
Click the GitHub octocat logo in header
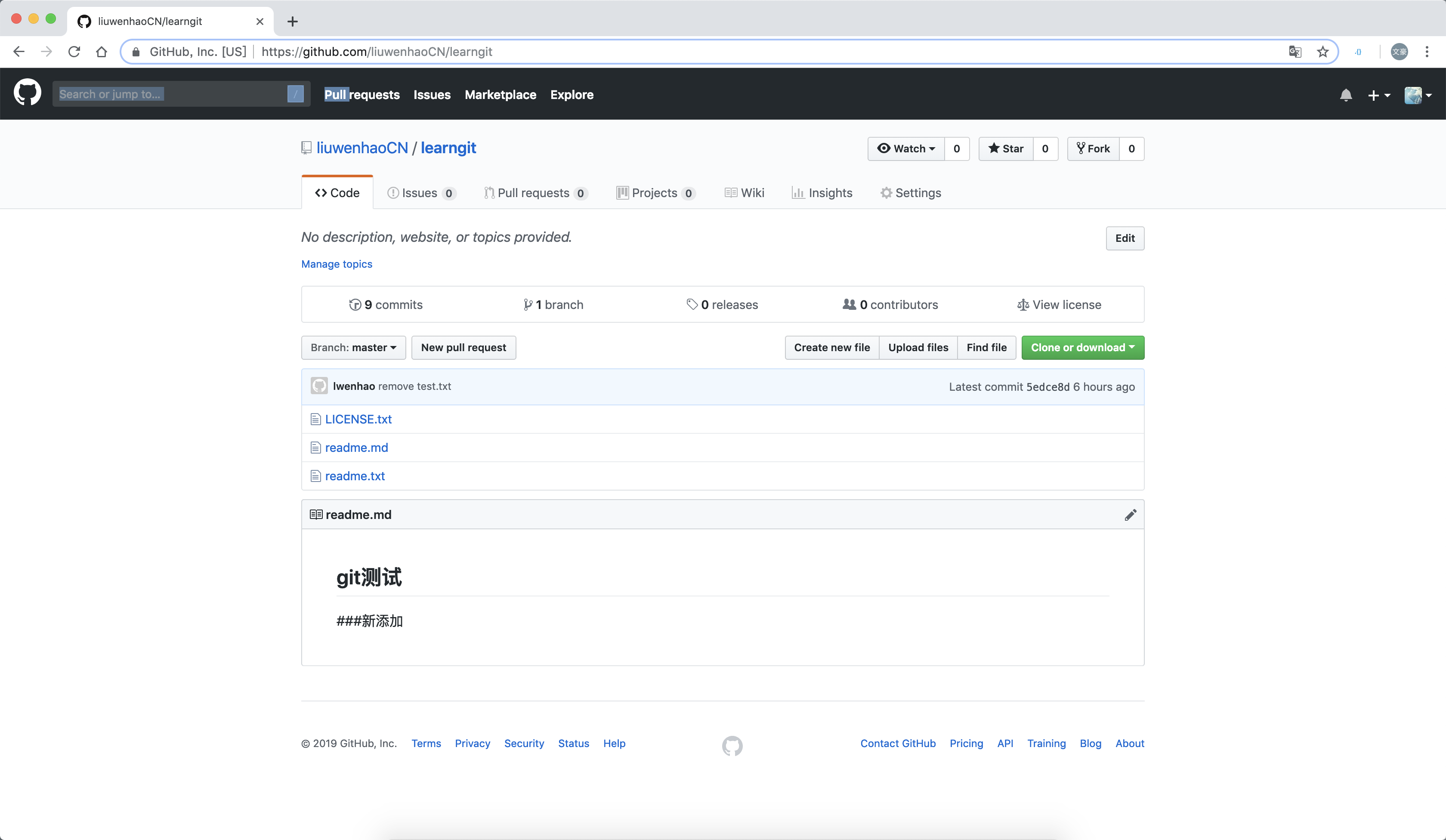27,93
